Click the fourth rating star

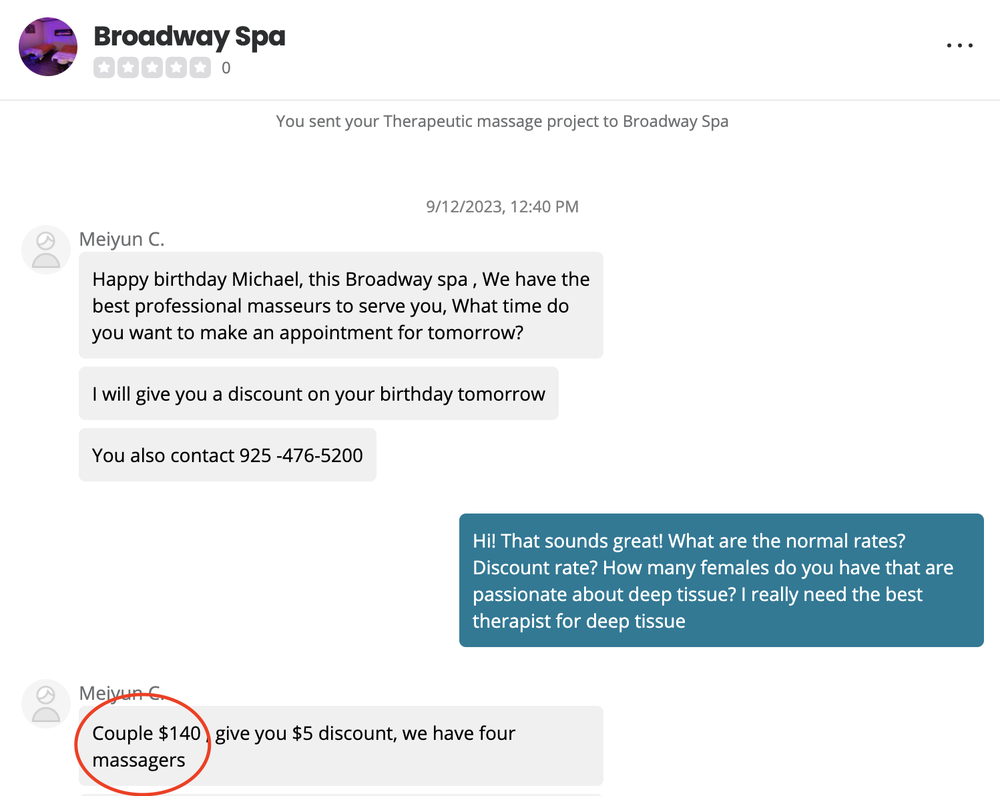tap(176, 68)
